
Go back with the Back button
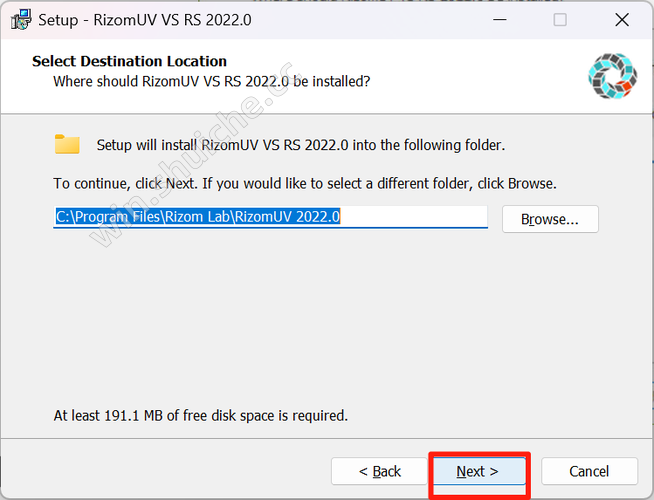pyautogui.click(x=379, y=471)
